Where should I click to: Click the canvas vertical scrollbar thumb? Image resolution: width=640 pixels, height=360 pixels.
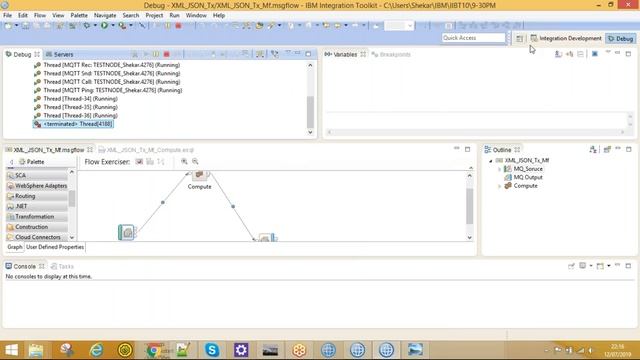[469, 206]
